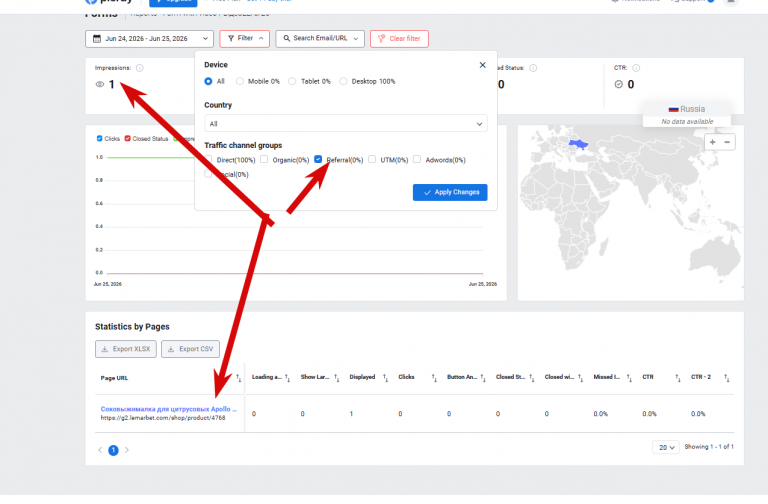Sort by the Show Lar... column arrows
Screen dimensions: 768x504
click(336, 378)
